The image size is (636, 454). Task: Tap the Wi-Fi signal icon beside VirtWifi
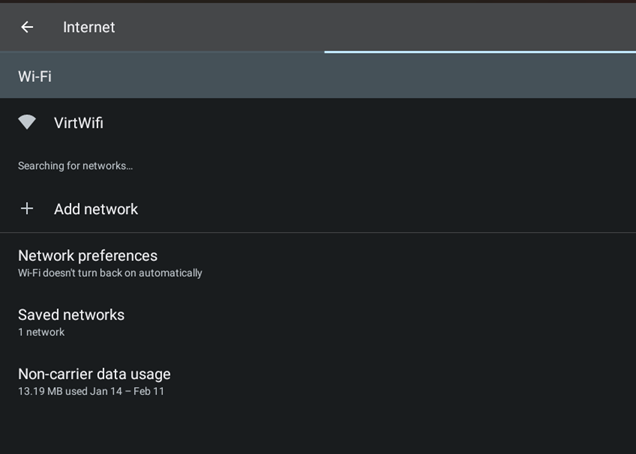click(27, 122)
